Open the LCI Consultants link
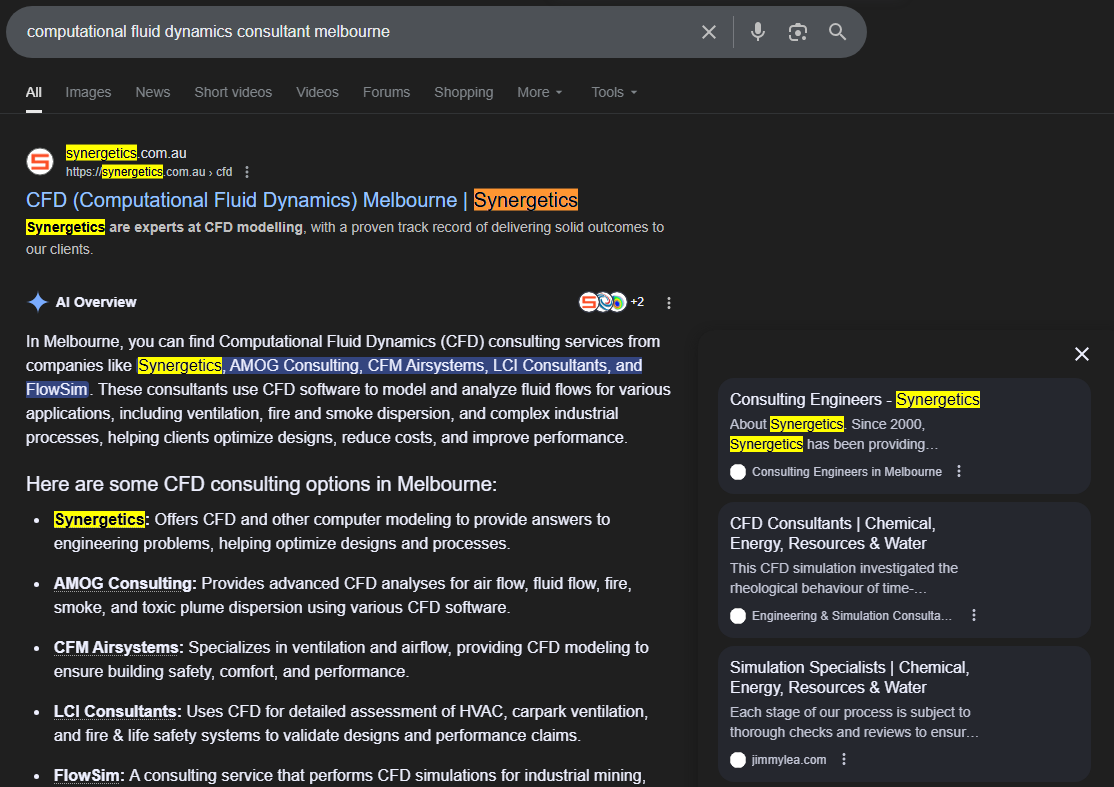The height and width of the screenshot is (787, 1114). (x=115, y=712)
